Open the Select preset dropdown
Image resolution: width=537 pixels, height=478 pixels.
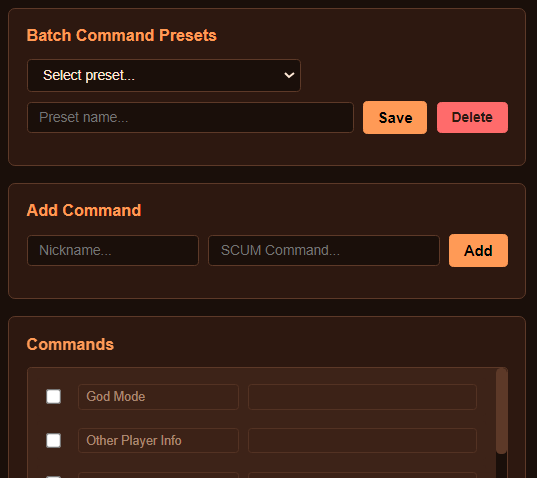164,75
